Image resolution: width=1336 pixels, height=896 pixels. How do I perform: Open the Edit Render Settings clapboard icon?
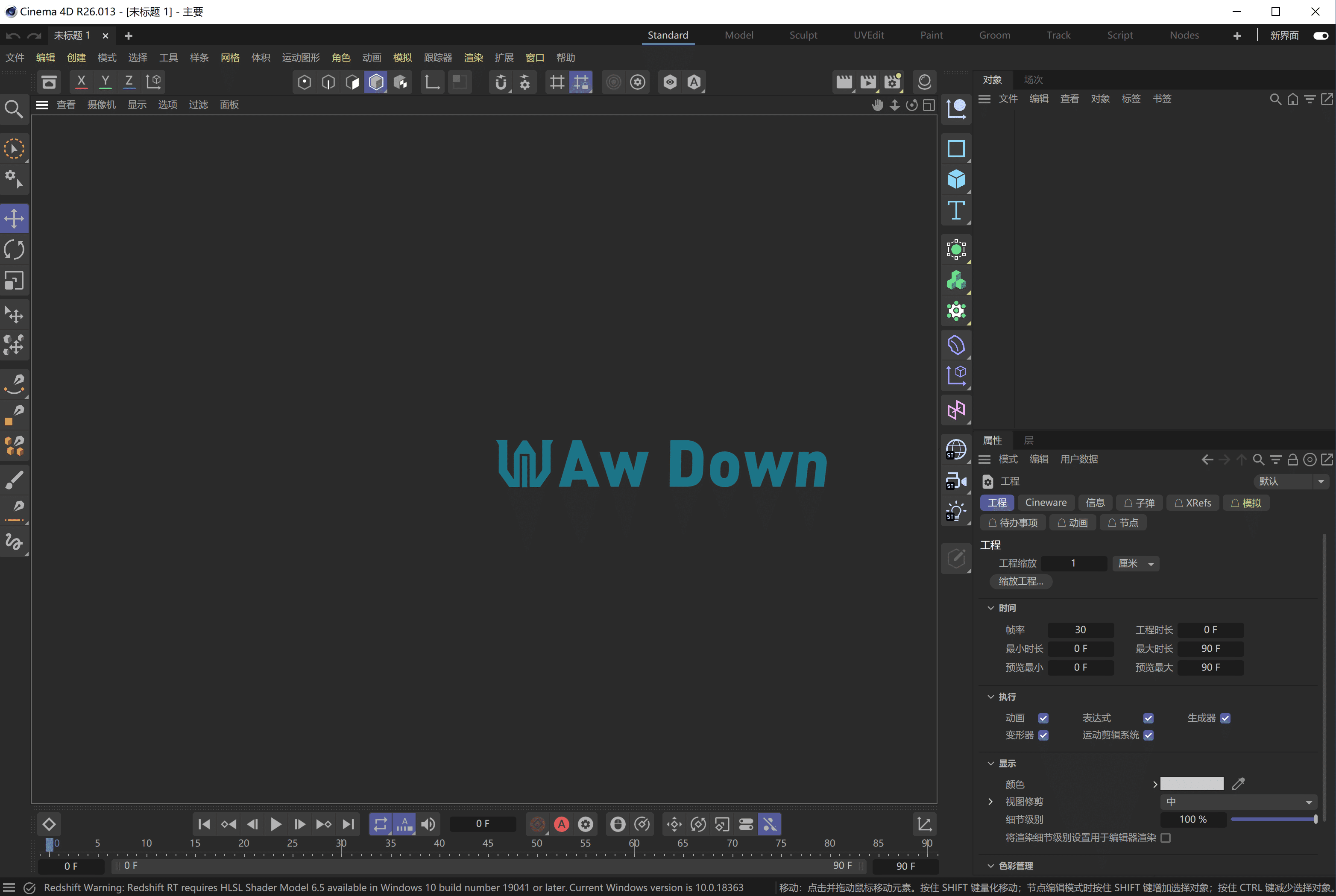point(892,82)
